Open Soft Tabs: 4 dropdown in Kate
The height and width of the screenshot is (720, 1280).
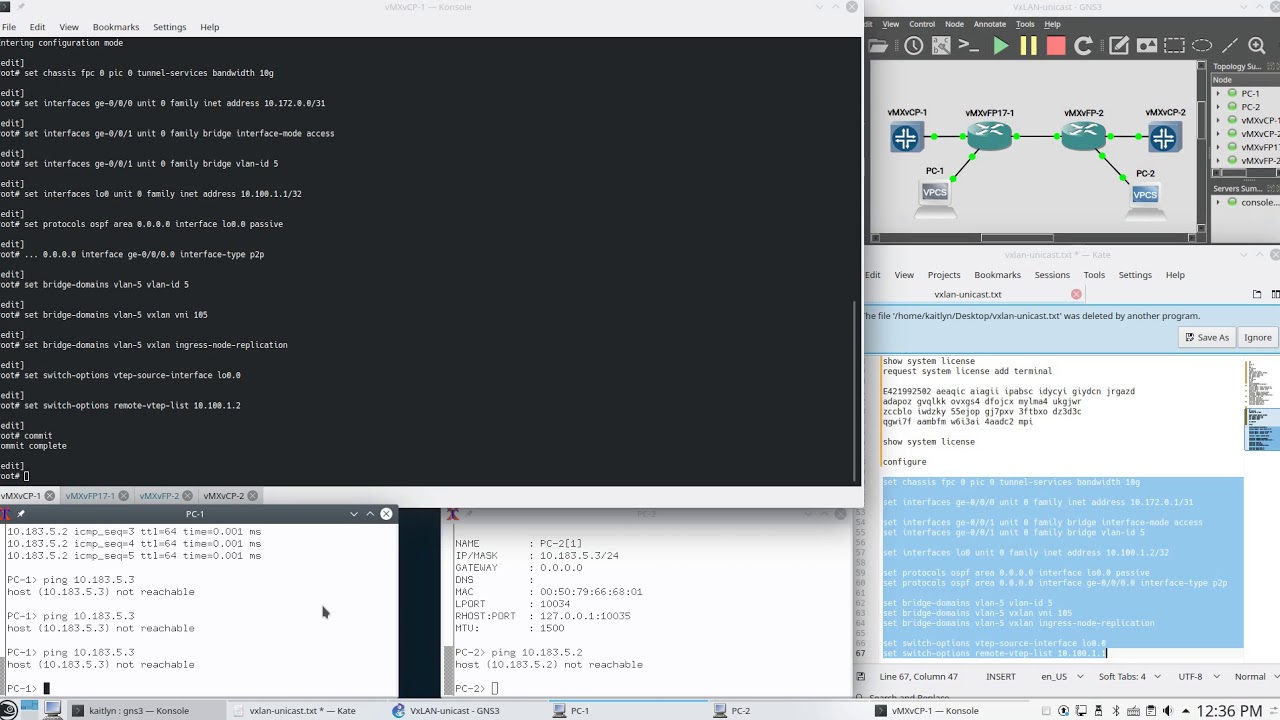1128,677
